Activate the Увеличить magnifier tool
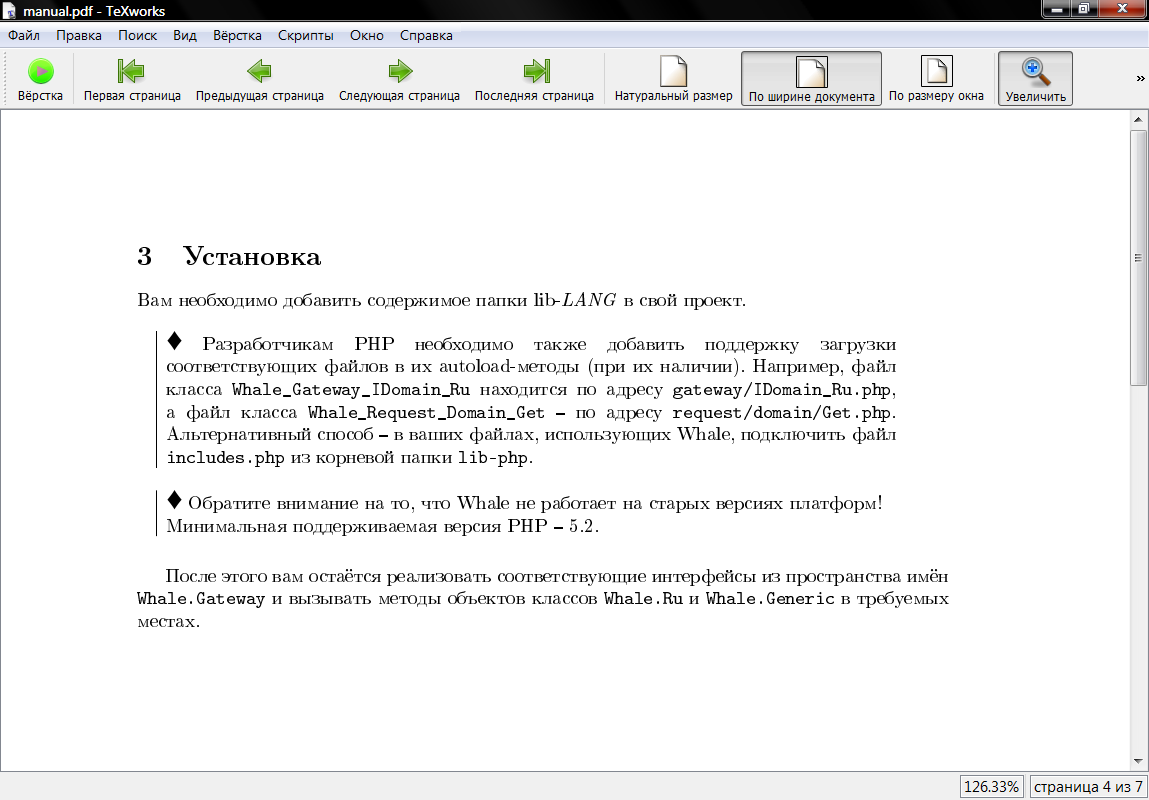 pyautogui.click(x=1035, y=72)
